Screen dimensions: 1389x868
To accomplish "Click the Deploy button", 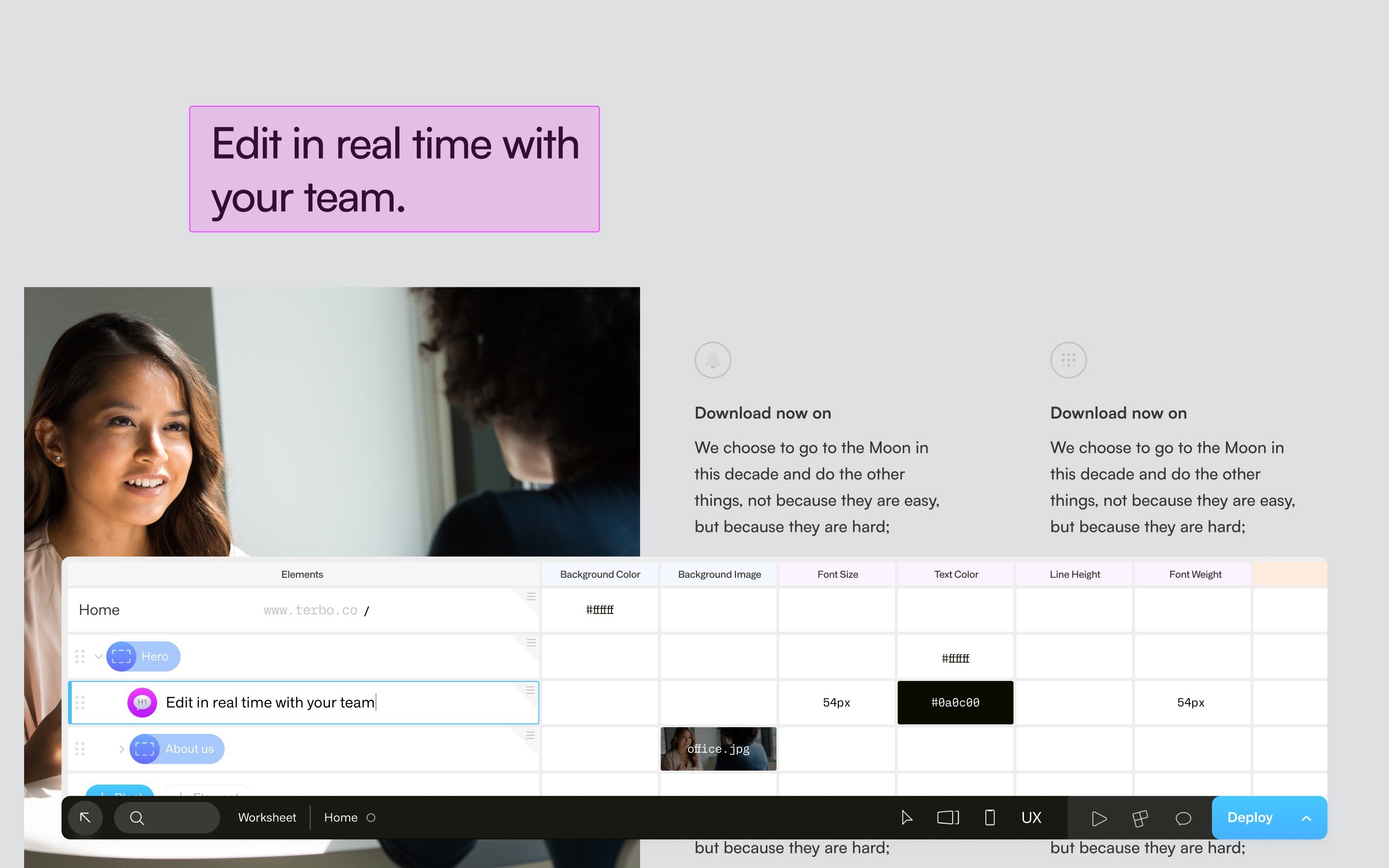I will (1250, 817).
